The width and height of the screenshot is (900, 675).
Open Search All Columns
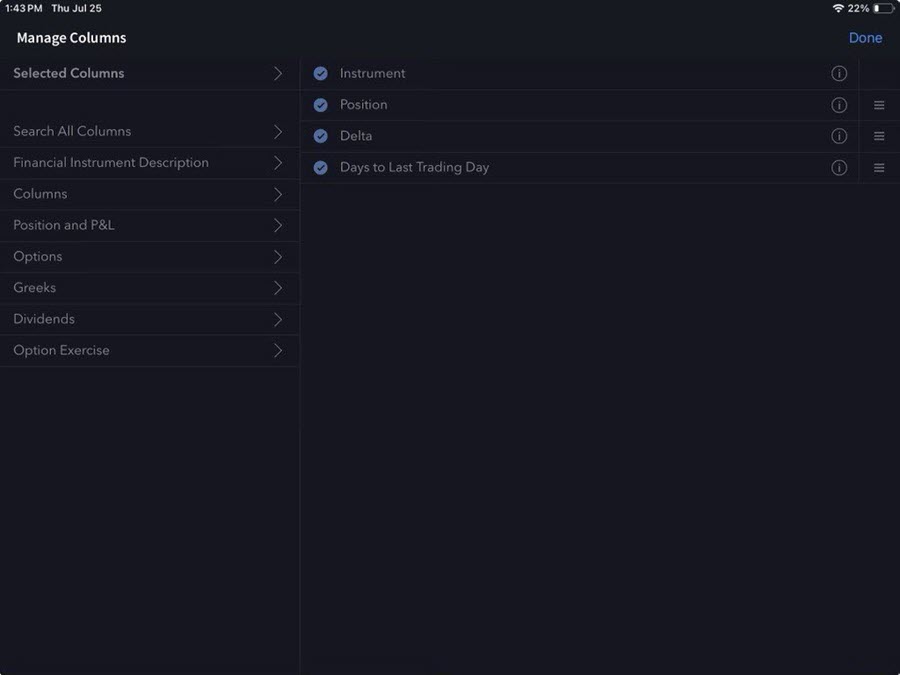point(150,130)
